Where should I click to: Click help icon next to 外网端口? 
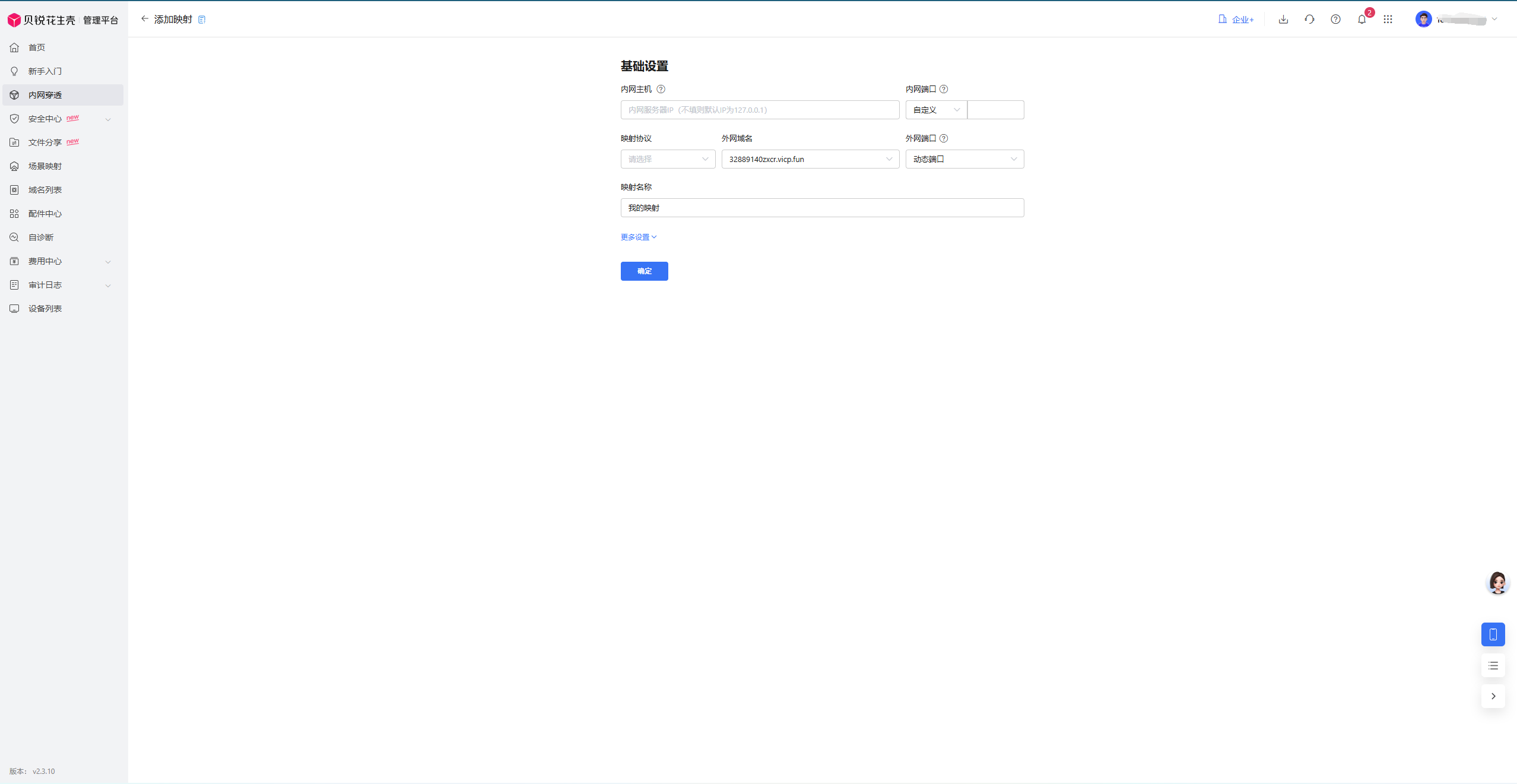[944, 138]
